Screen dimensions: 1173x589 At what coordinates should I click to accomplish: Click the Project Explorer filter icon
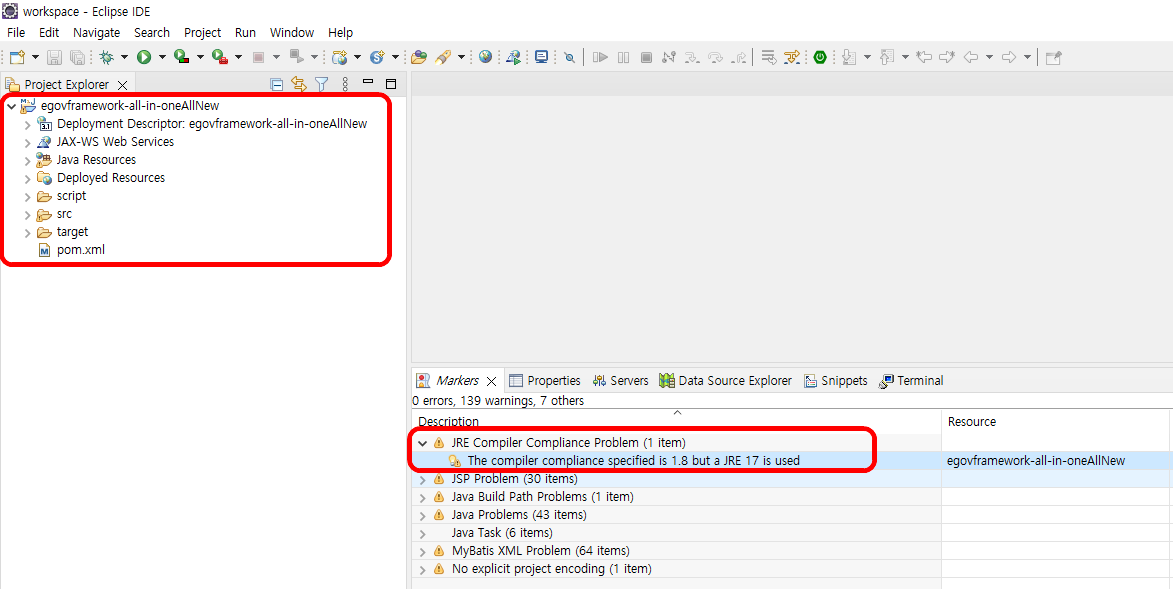coord(321,85)
